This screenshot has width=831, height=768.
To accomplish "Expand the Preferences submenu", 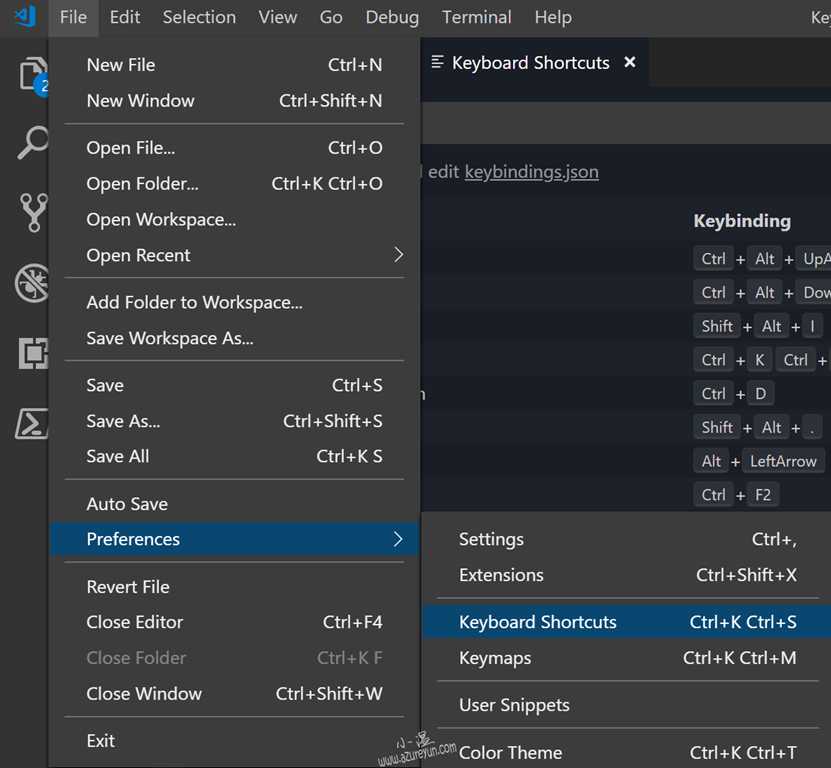I will coord(234,539).
